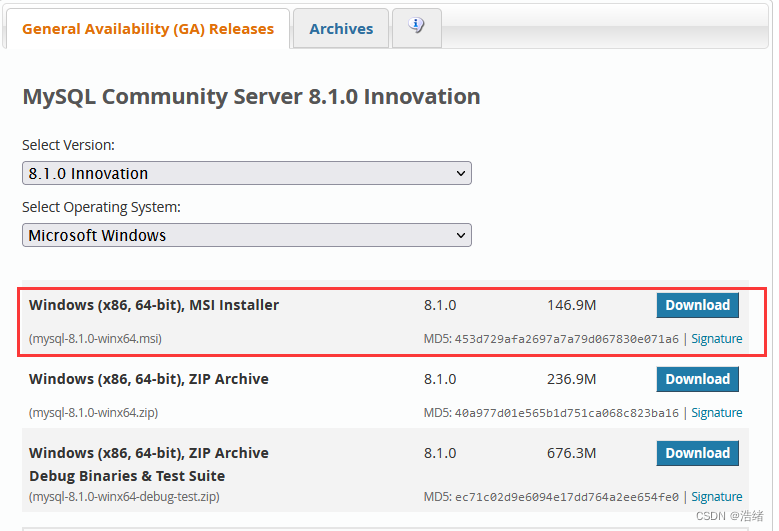
Task: Download the Debug Binaries & Test Suite
Action: pyautogui.click(x=697, y=453)
